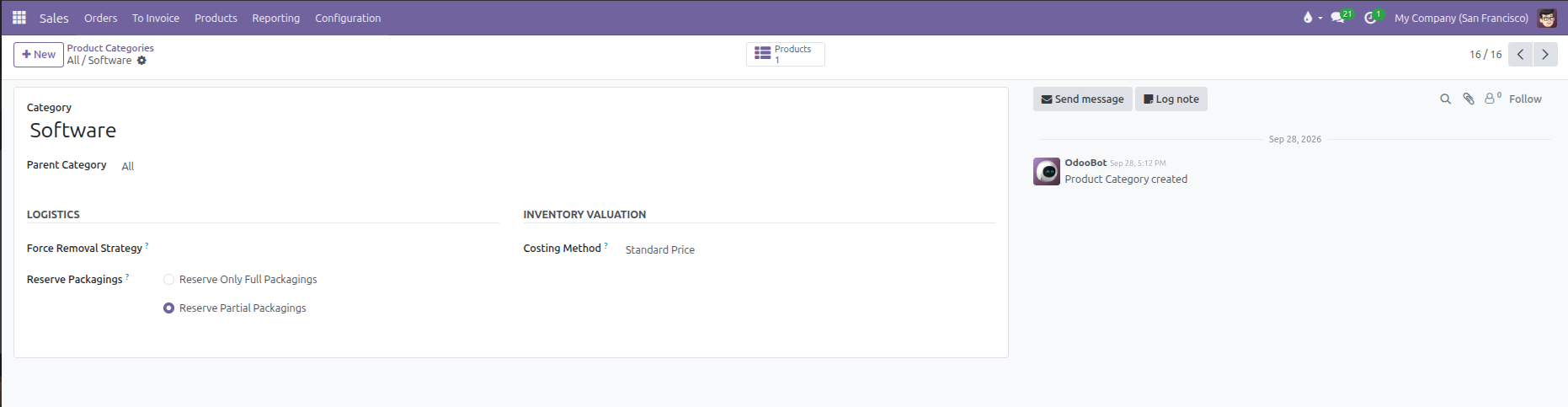The image size is (1568, 407).
Task: Attach files using paperclip icon
Action: tap(1469, 99)
